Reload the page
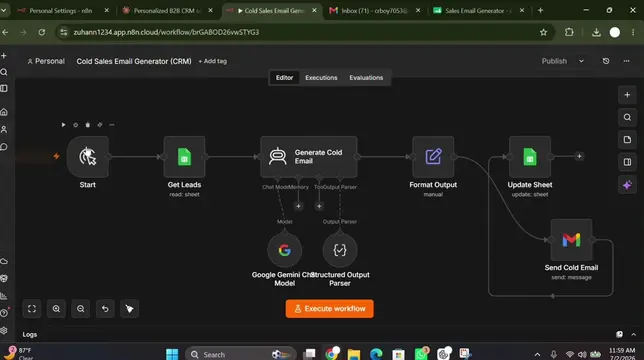644x360 pixels. click(42, 32)
